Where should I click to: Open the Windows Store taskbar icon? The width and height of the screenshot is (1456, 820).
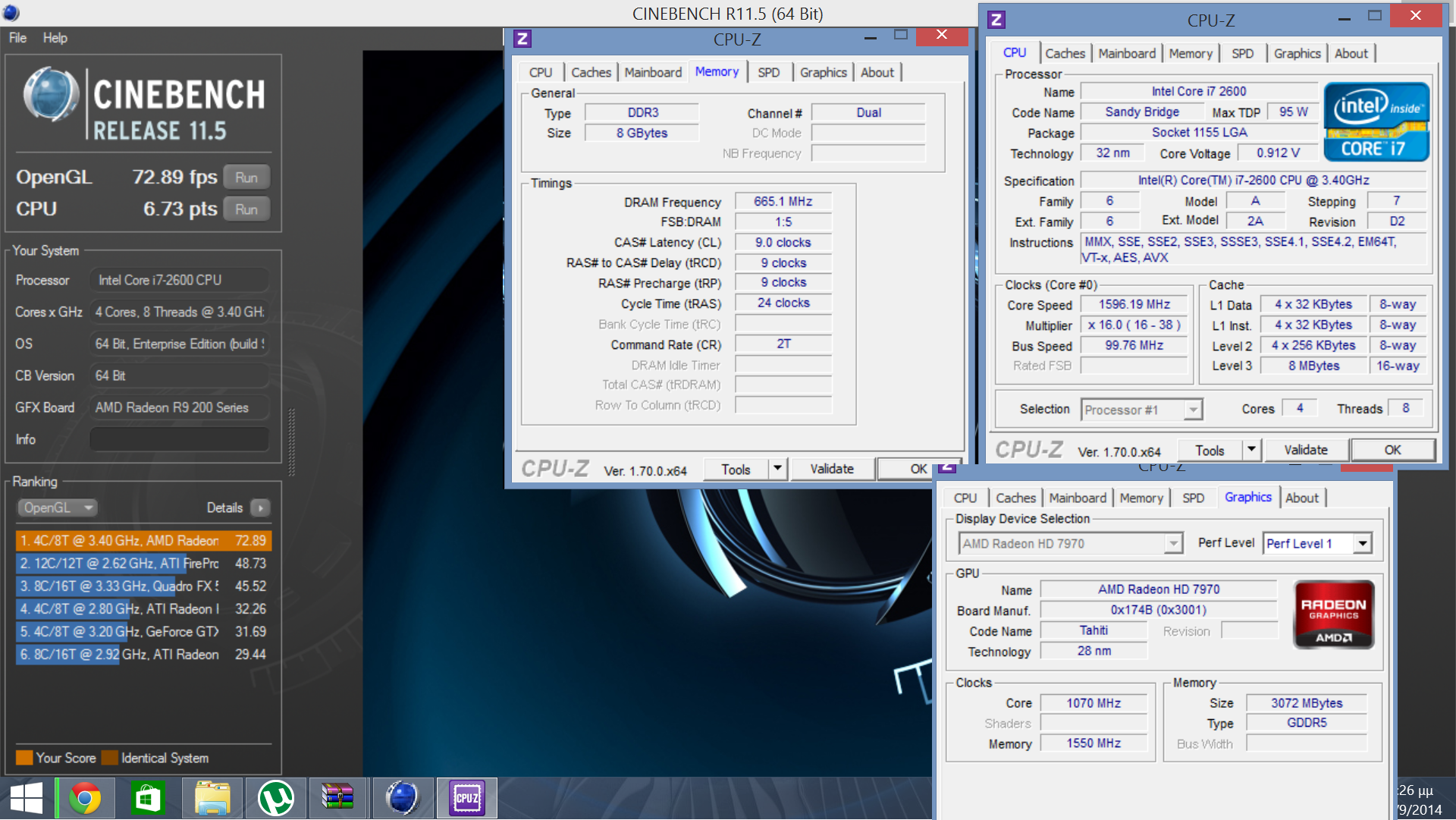(x=149, y=798)
